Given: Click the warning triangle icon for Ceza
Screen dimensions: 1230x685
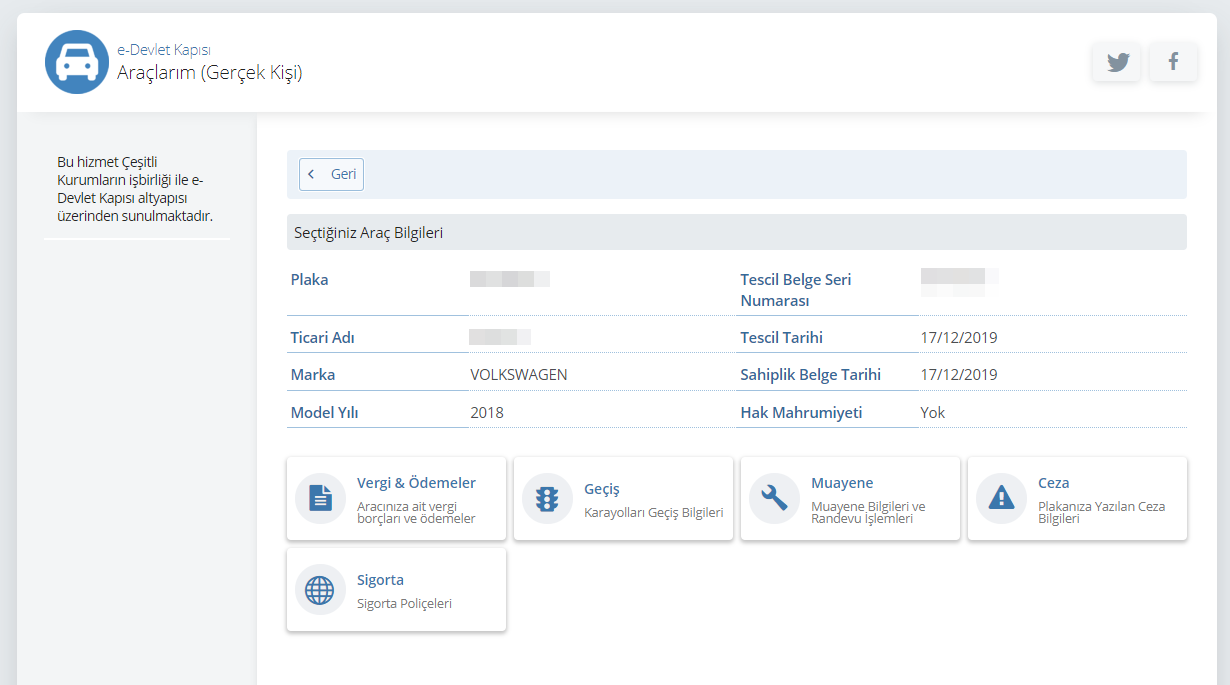Looking at the screenshot, I should pyautogui.click(x=1001, y=498).
